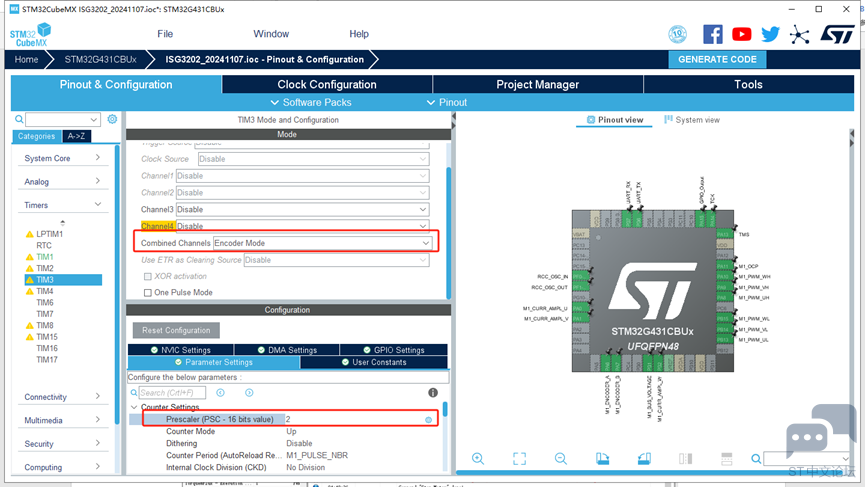Switch to System view tab
Screen dimensions: 865x487
[x=692, y=120]
